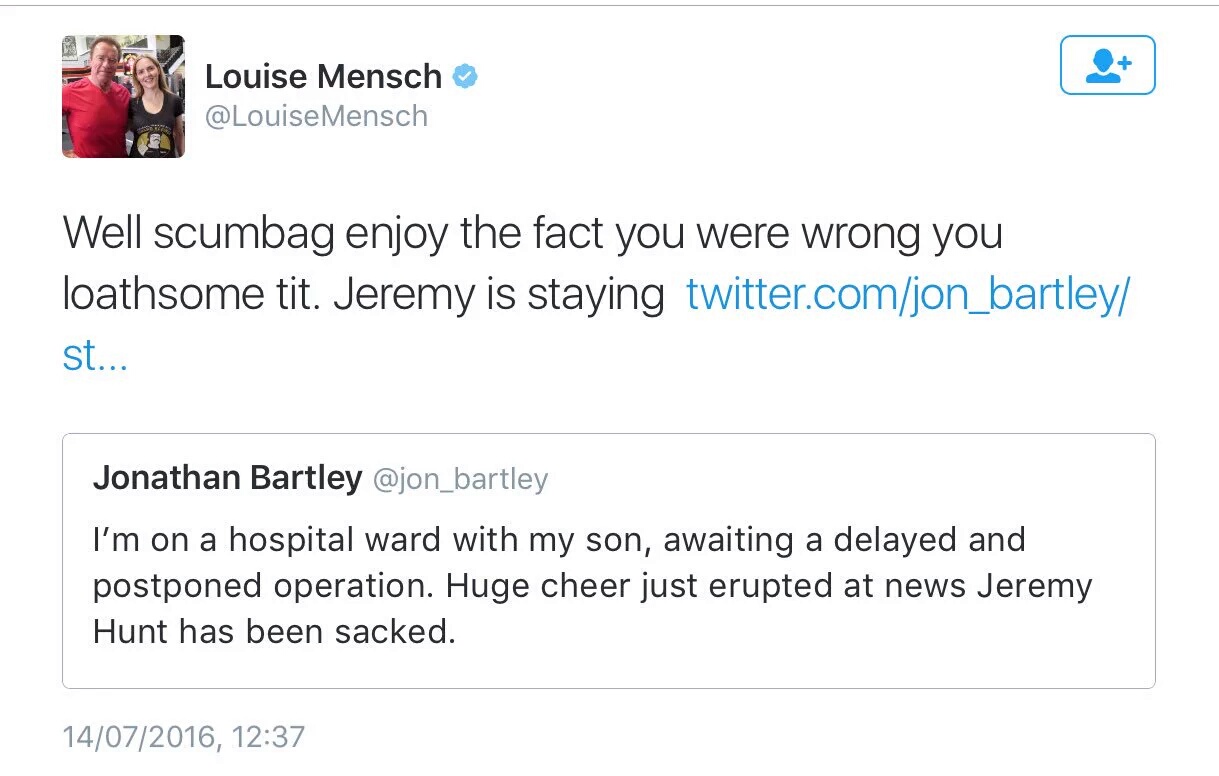Click the 14/07/2016 date in the timestamp
The image size is (1219, 776).
(138, 738)
